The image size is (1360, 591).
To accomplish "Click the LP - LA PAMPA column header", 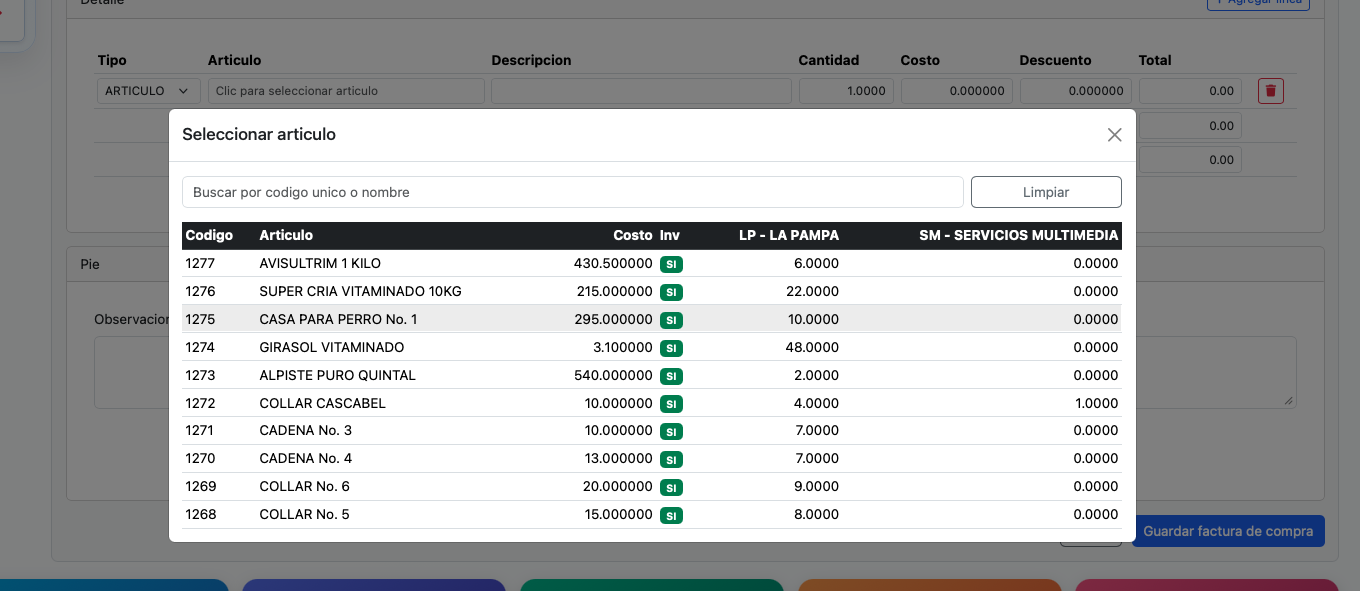I will [x=789, y=235].
